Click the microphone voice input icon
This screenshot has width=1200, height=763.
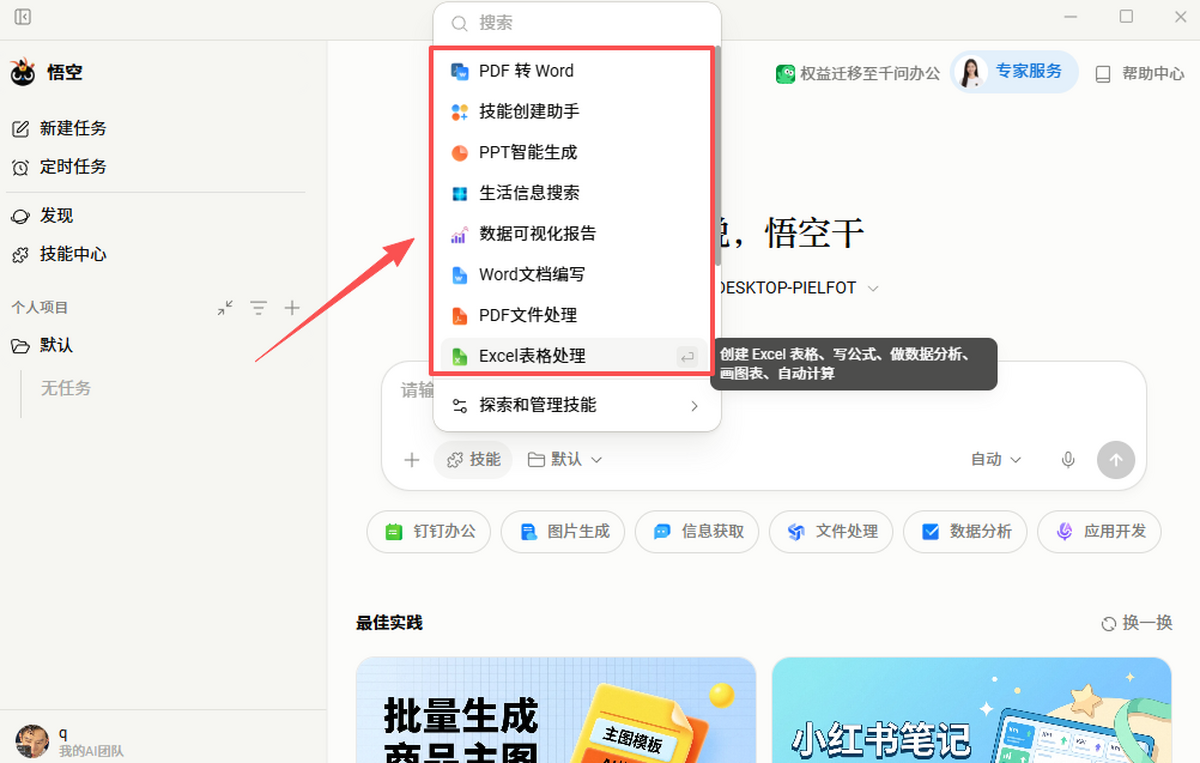[x=1068, y=460]
